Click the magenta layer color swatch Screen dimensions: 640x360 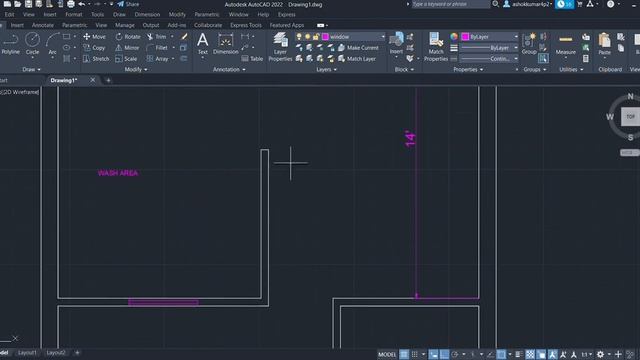click(325, 37)
